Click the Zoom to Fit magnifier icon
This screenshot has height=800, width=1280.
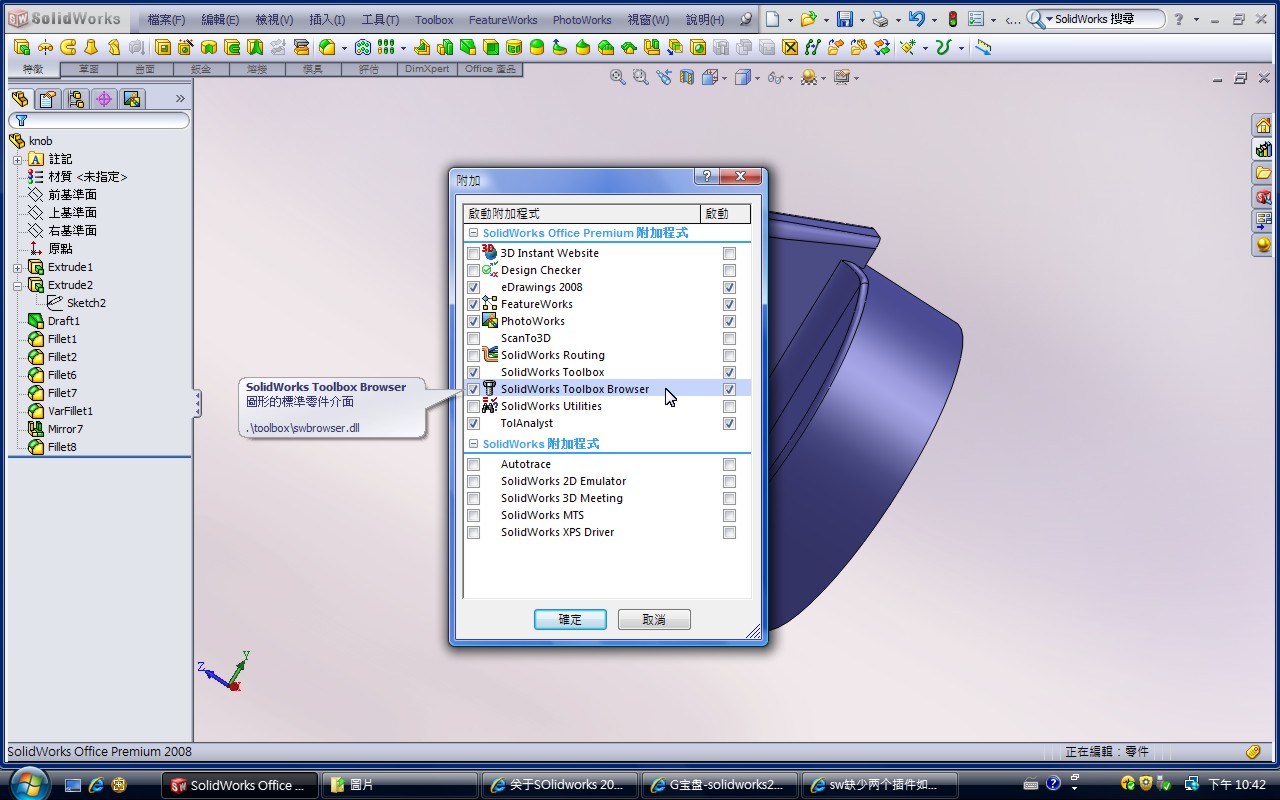(x=618, y=77)
